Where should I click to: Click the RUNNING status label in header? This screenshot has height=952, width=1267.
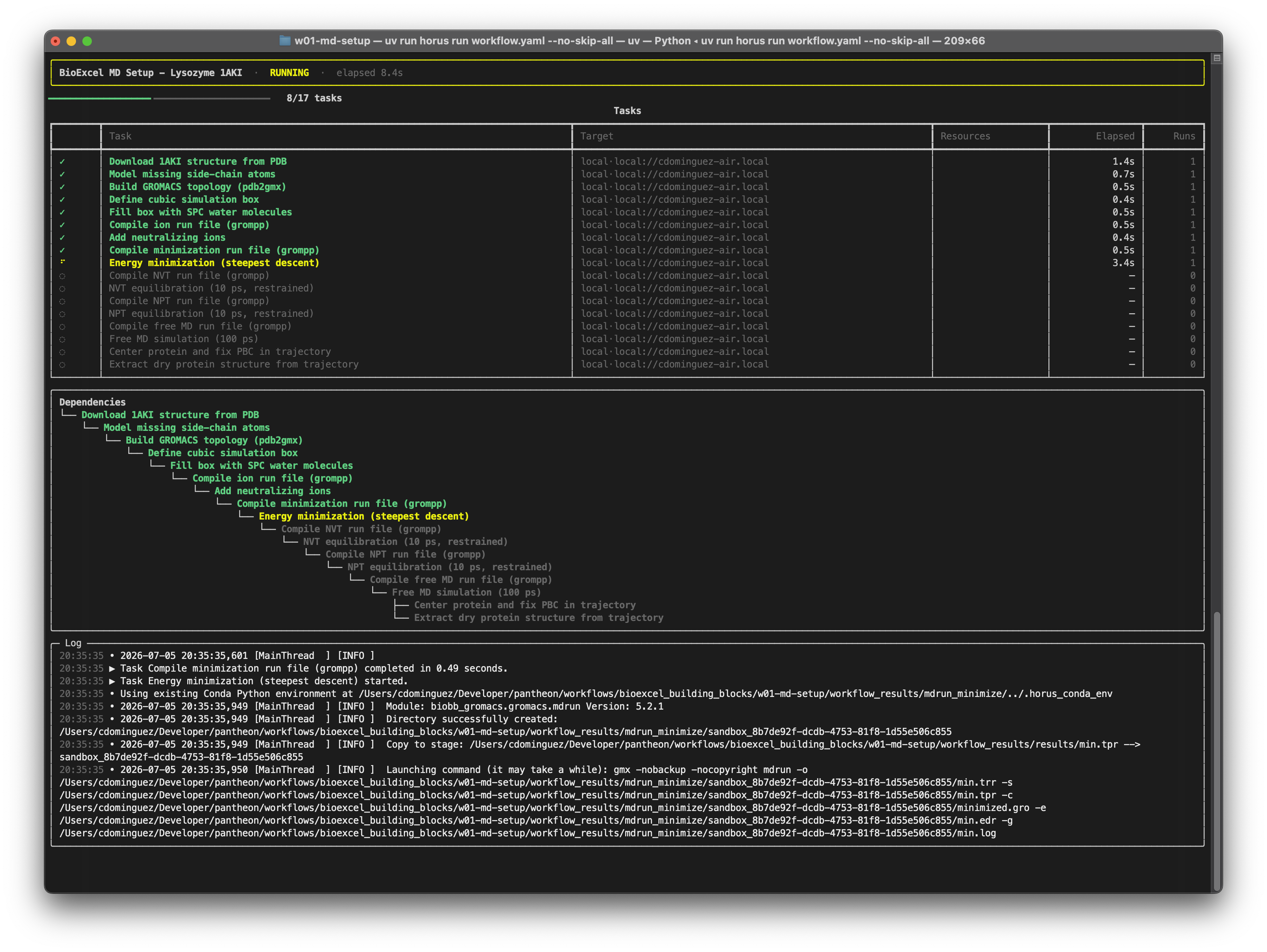pyautogui.click(x=289, y=73)
